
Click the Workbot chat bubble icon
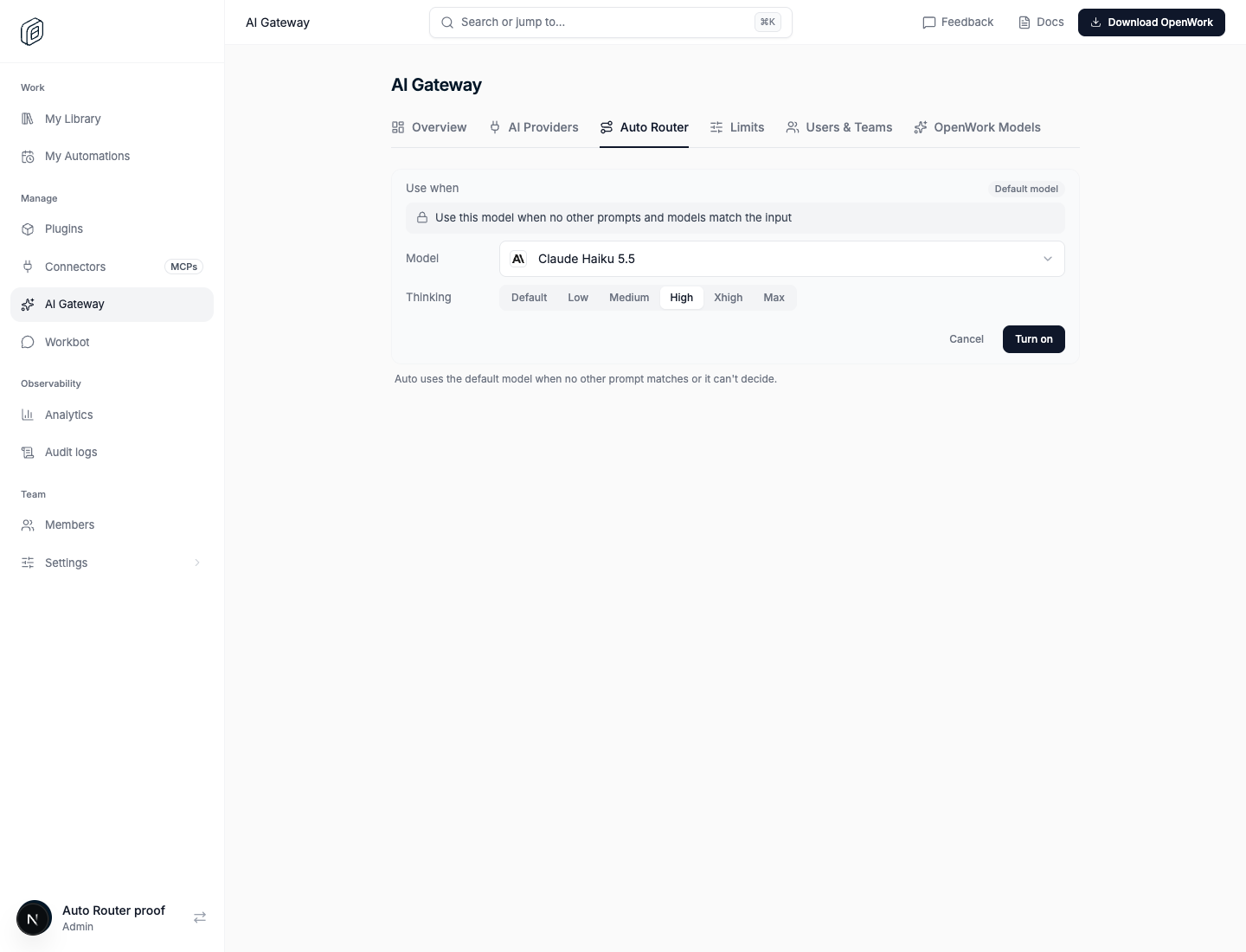(x=28, y=342)
